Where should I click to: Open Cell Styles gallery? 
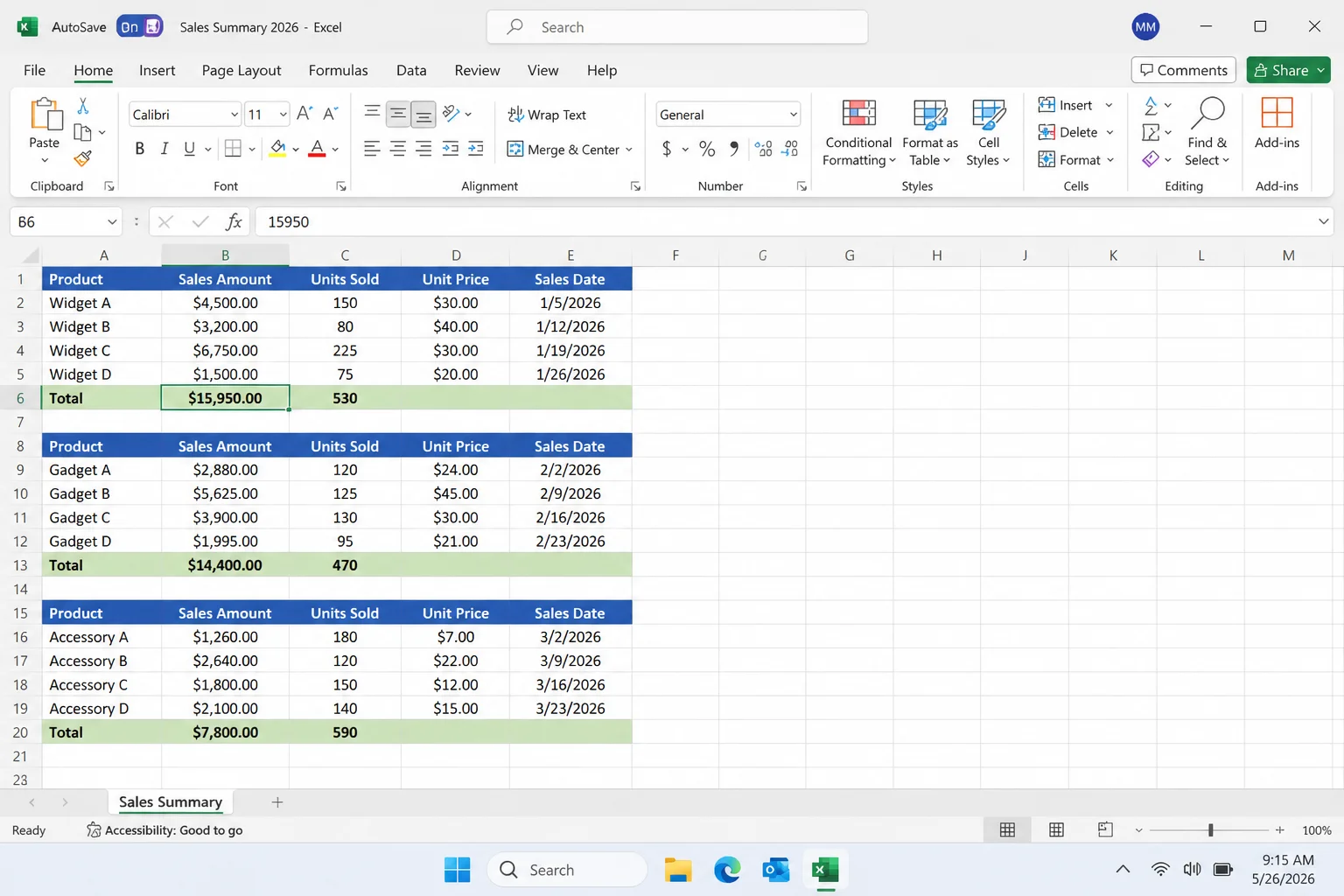pos(989,133)
